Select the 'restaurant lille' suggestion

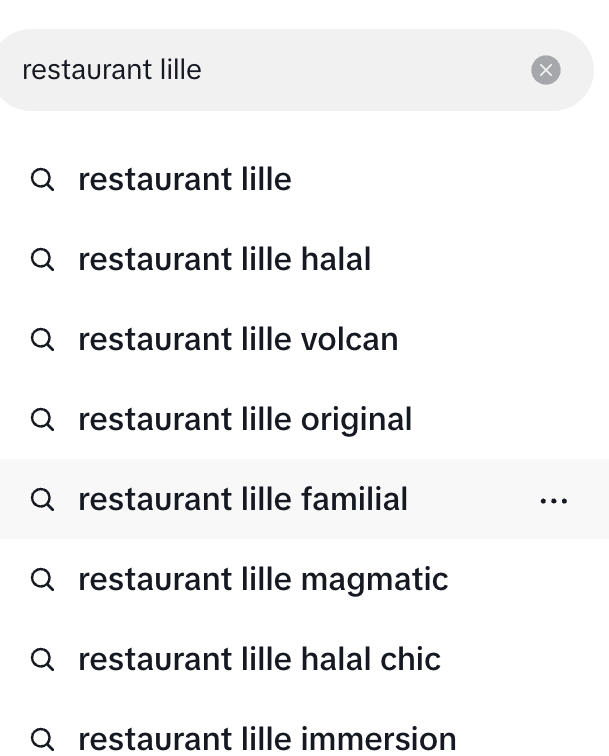185,180
